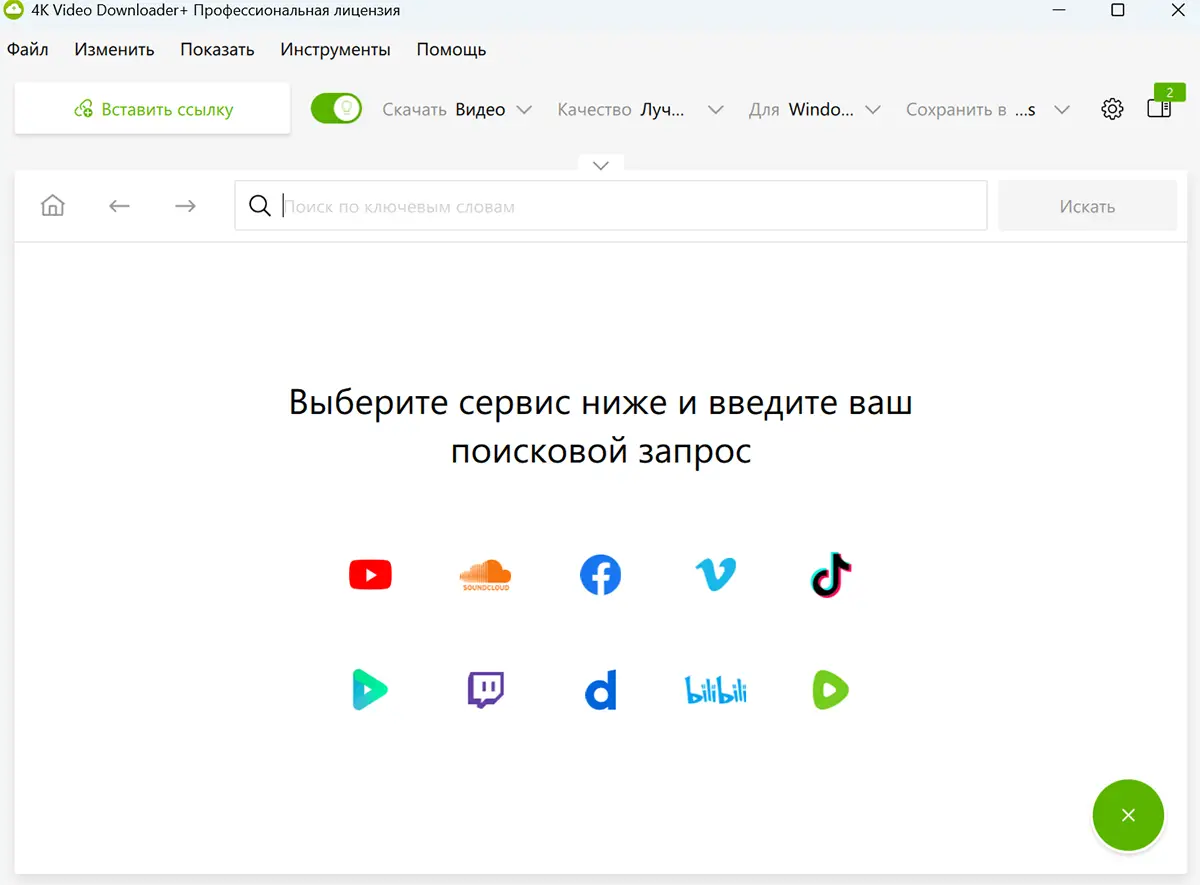Open the Помощь menu
The width and height of the screenshot is (1200, 885).
coord(451,49)
